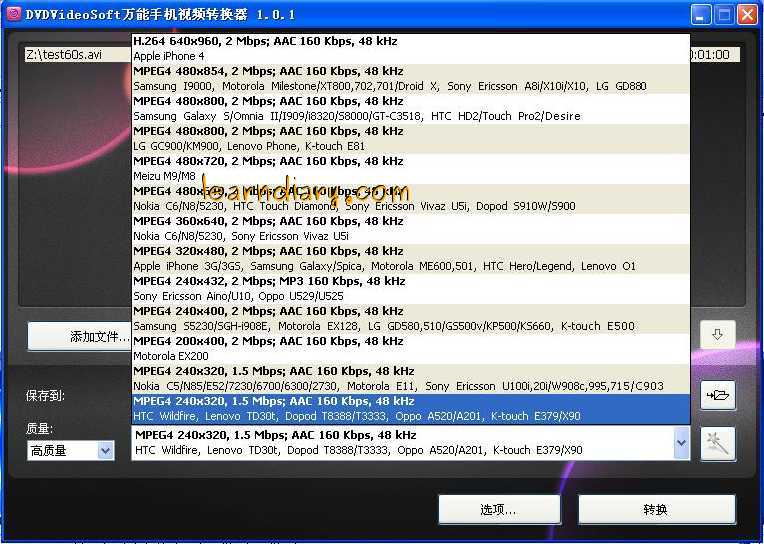Pick MPEG4 480x800 Samsung Galaxy S preset
The height and width of the screenshot is (544, 764).
tap(410, 109)
